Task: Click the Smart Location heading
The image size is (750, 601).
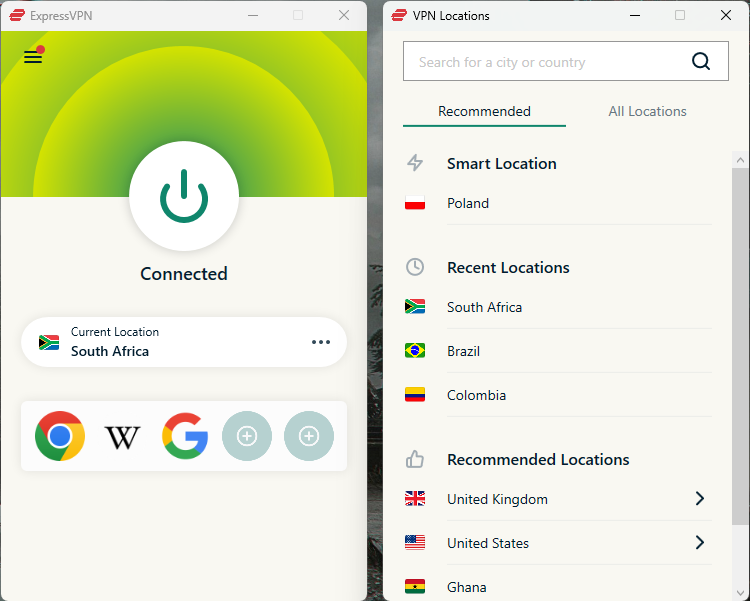Action: coord(502,164)
